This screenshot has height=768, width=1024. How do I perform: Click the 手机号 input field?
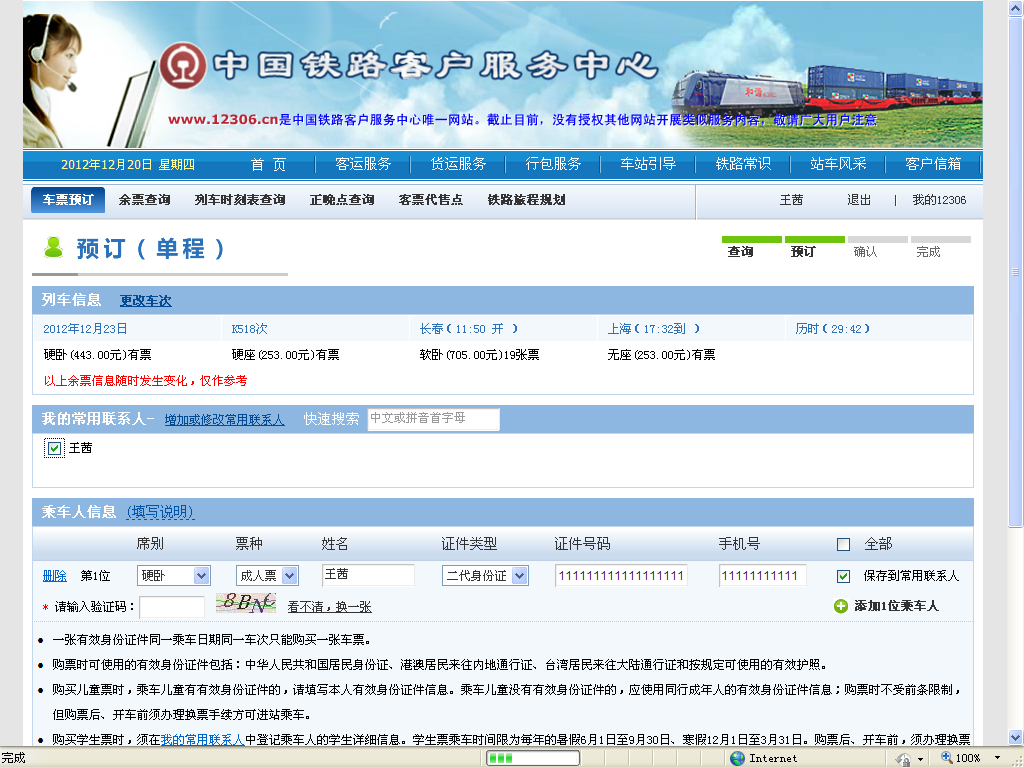tap(763, 575)
